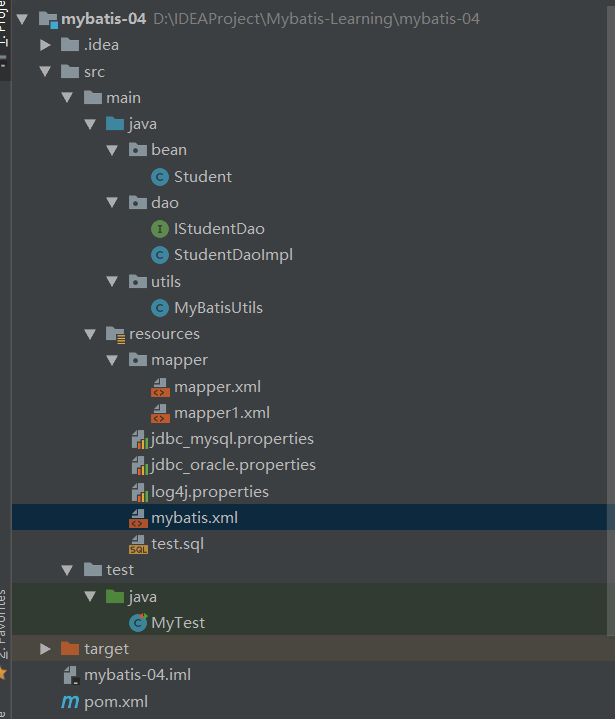Select mapper.xml file name
The image size is (615, 719).
217,387
